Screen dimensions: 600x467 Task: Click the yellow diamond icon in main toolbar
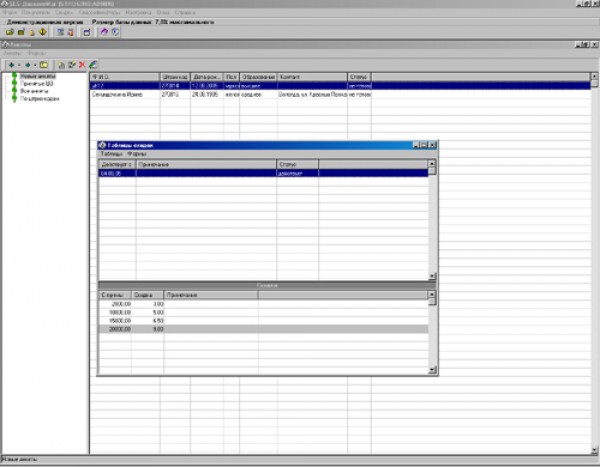(x=42, y=32)
